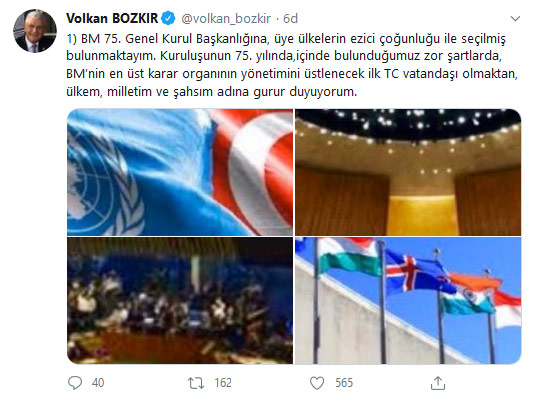This screenshot has height=400, width=535.
Task: View the UN and Turkish flags photo
Action: (x=180, y=172)
